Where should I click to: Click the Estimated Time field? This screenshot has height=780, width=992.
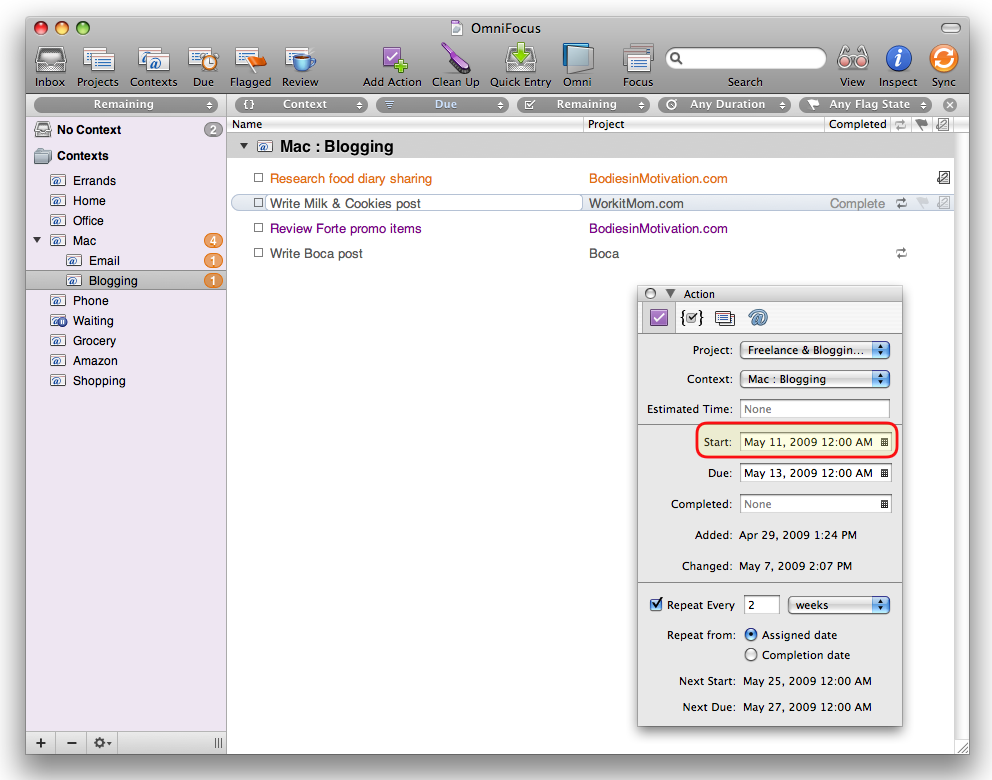pyautogui.click(x=814, y=409)
